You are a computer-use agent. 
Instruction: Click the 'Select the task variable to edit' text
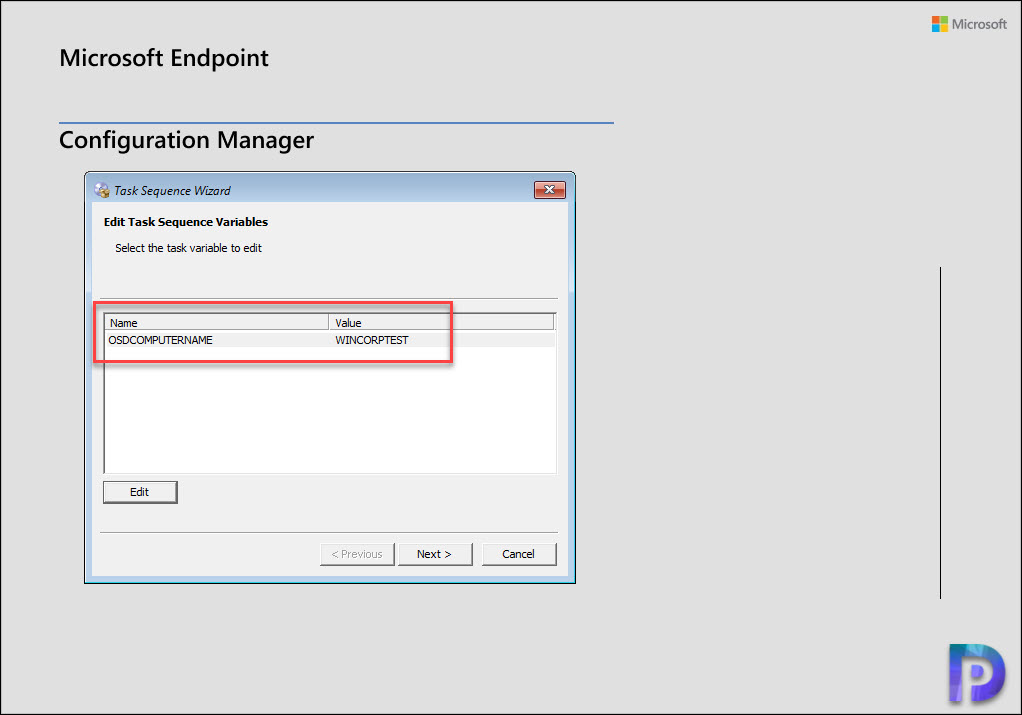click(188, 248)
